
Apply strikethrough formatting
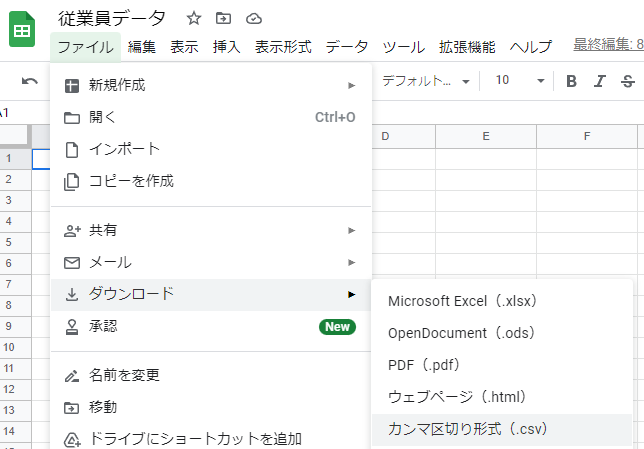(628, 81)
